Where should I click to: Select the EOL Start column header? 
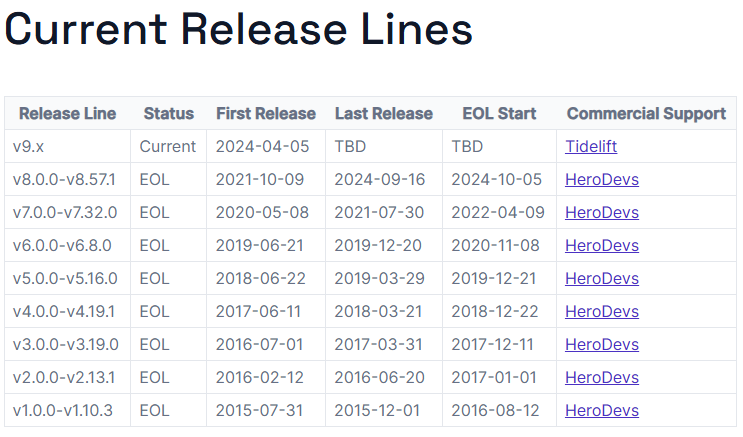(499, 114)
